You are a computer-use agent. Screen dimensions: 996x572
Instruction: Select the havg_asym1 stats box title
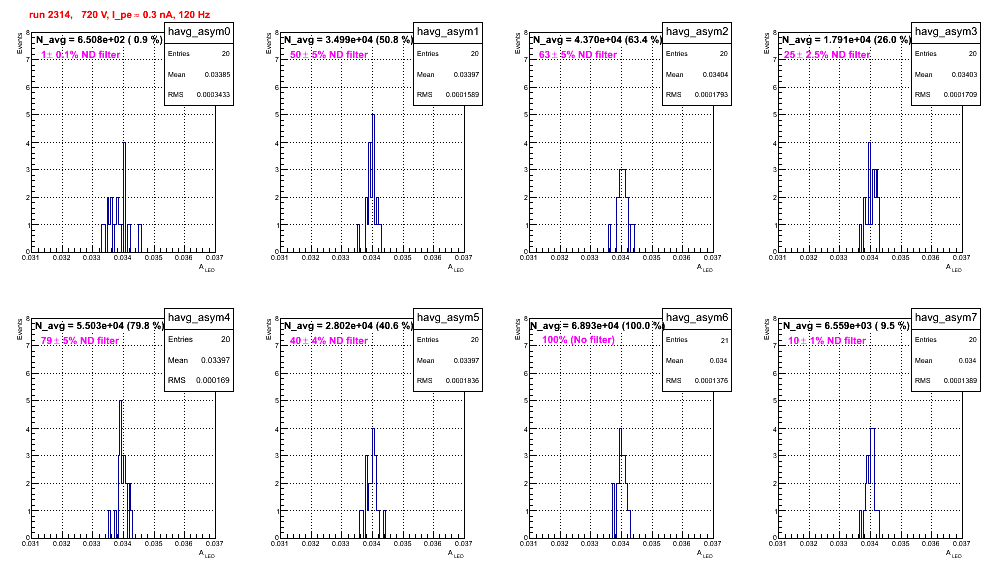point(448,32)
